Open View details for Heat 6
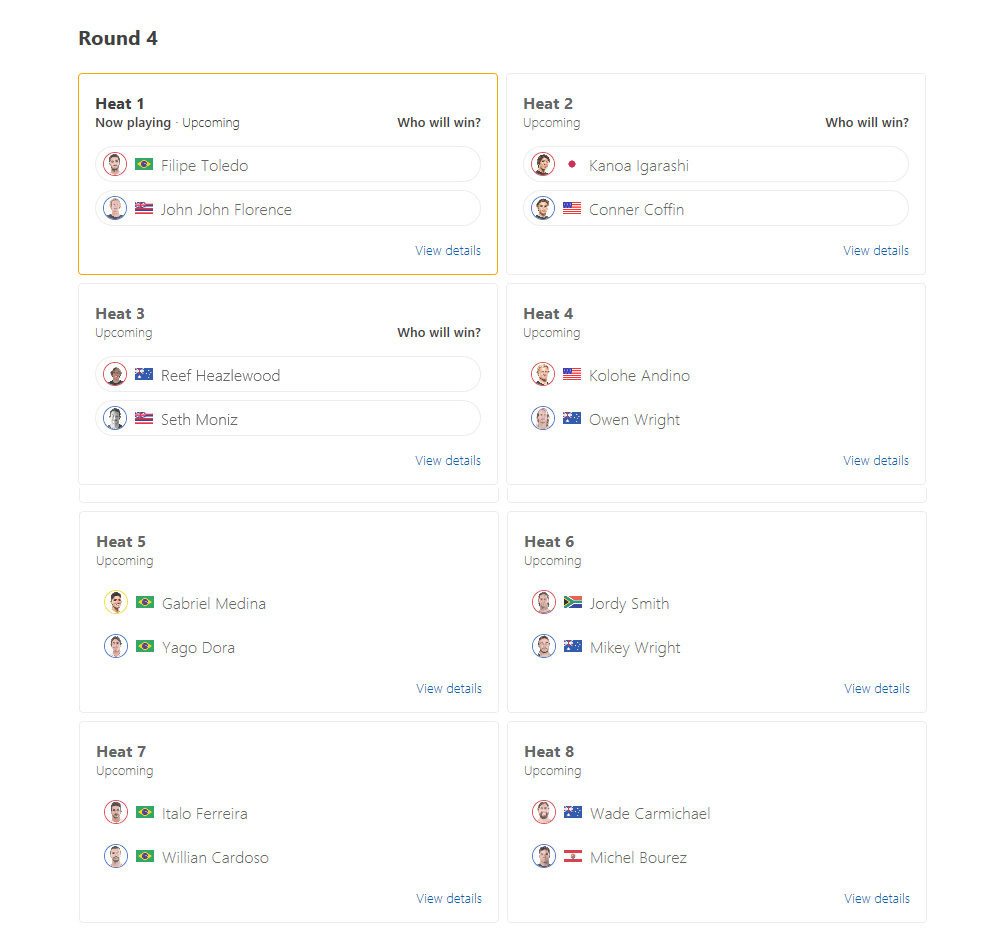The width and height of the screenshot is (1000, 950). point(877,689)
